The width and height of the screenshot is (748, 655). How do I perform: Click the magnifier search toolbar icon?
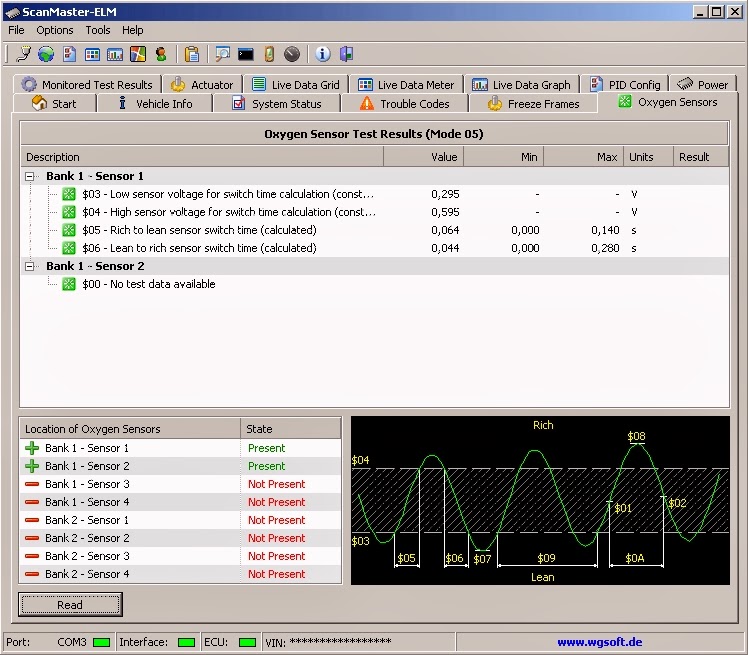coord(222,54)
